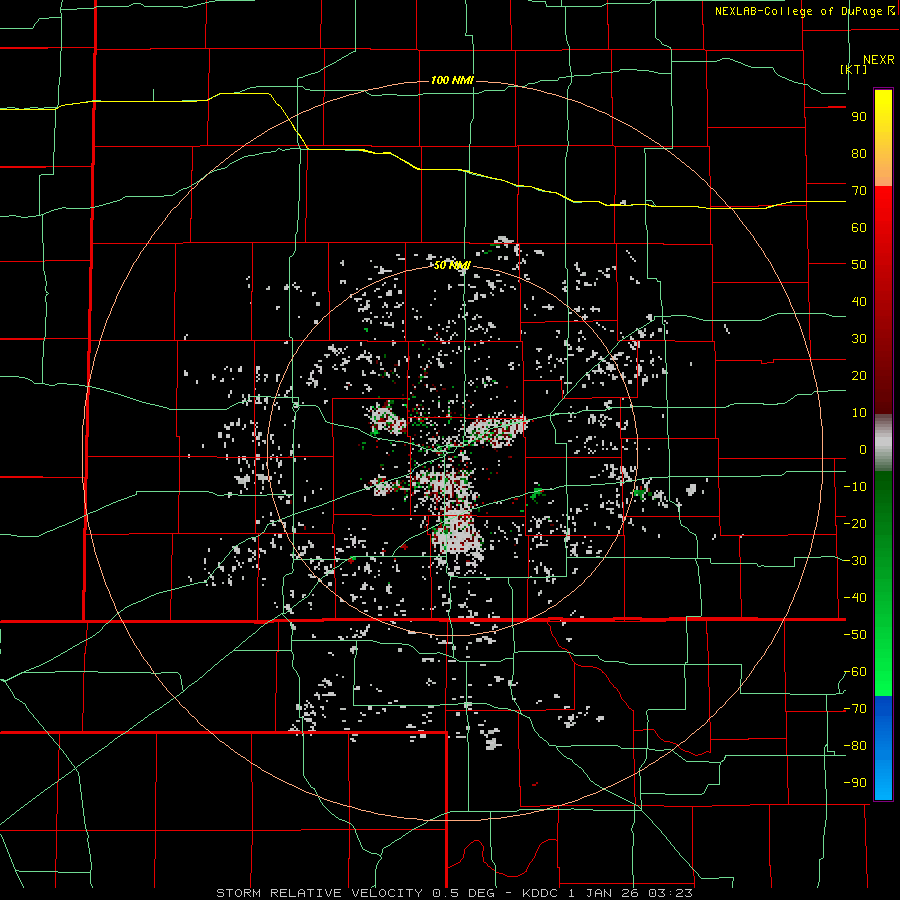900x900 pixels.
Task: Click the "100 NMI" range ring label
Action: 452,80
